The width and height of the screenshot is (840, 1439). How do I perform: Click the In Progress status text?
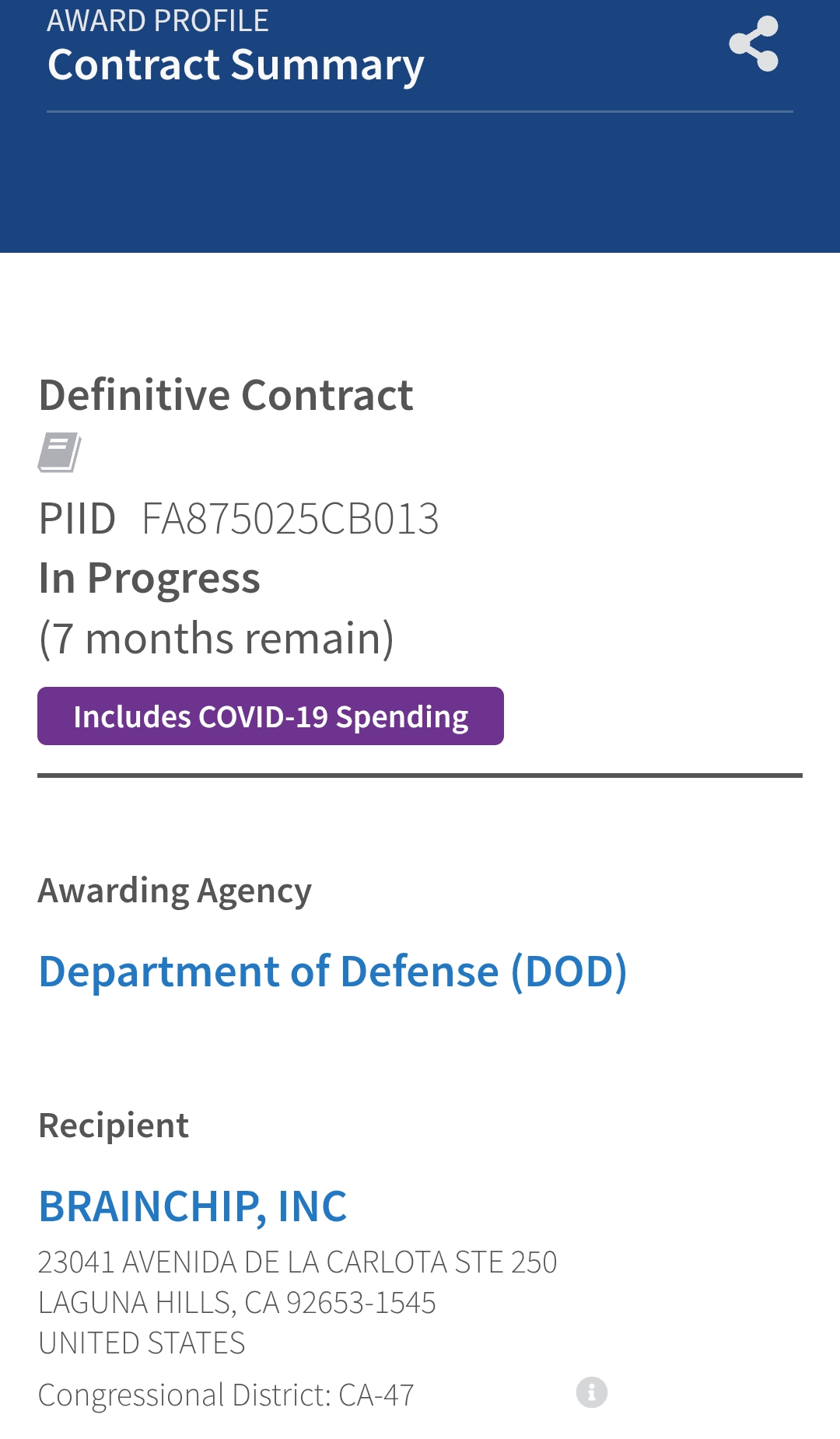[x=149, y=579]
